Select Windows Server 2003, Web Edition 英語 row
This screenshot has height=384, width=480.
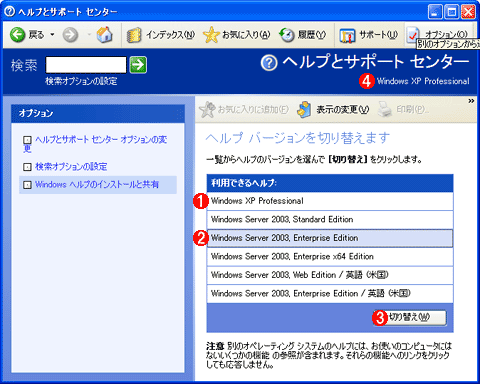click(x=330, y=275)
